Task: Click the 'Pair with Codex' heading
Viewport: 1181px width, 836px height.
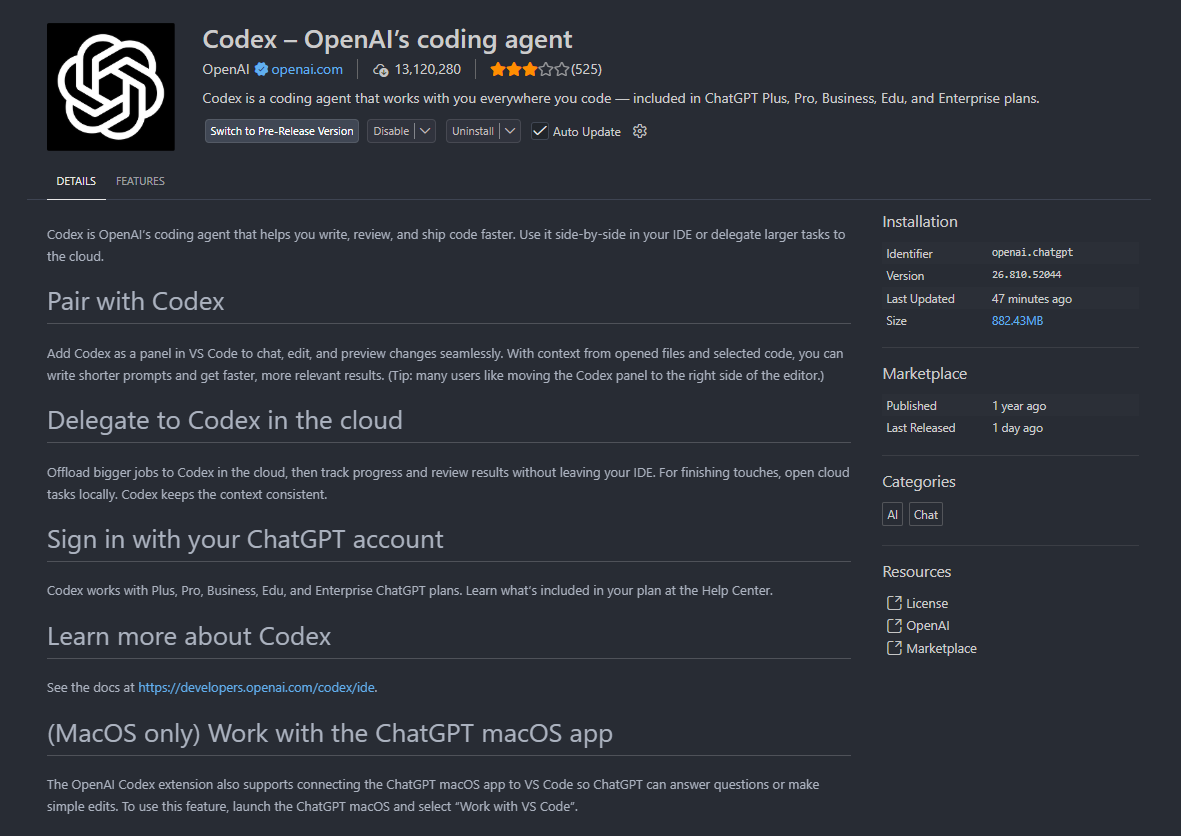Action: 136,301
